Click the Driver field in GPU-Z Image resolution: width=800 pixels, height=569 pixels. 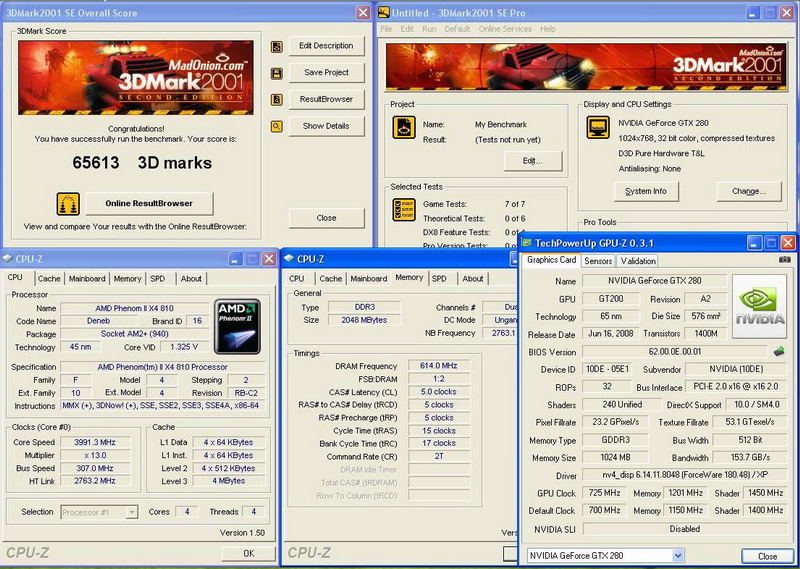click(685, 475)
